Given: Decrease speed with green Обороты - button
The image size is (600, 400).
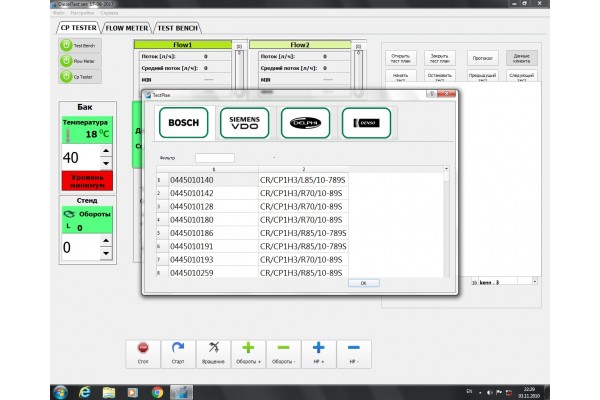Looking at the screenshot, I should 283,351.
